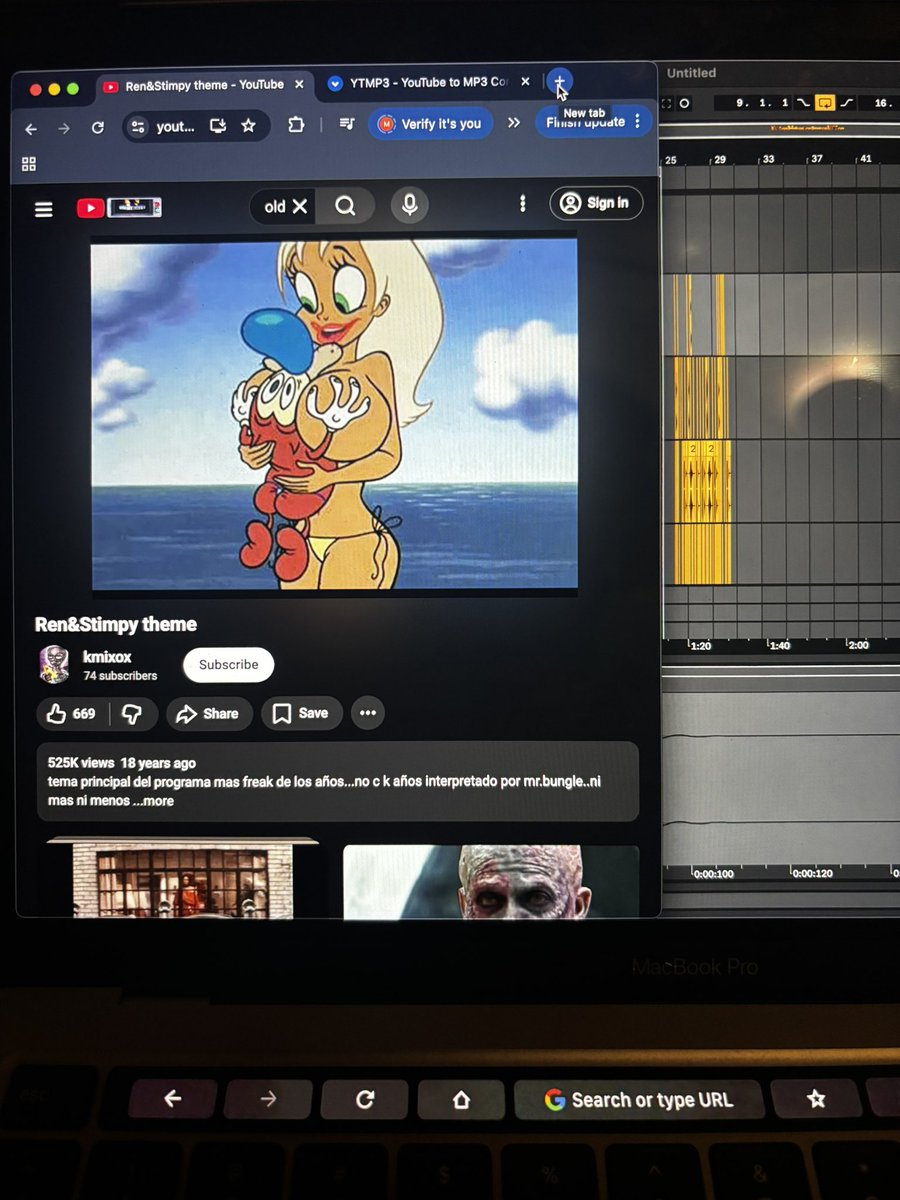The width and height of the screenshot is (900, 1200).
Task: Open the kmixox channel avatar
Action: tap(54, 664)
